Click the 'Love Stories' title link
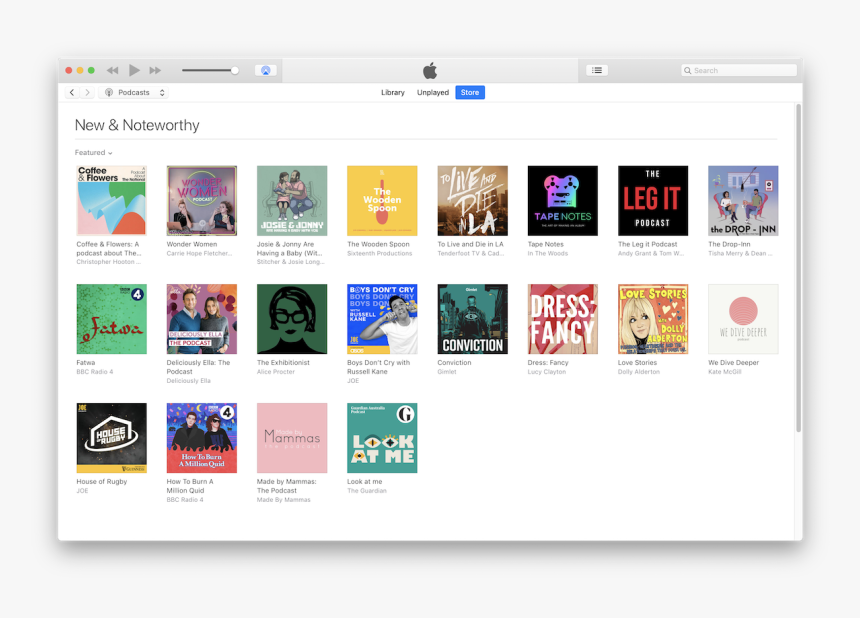860x618 pixels. [637, 363]
